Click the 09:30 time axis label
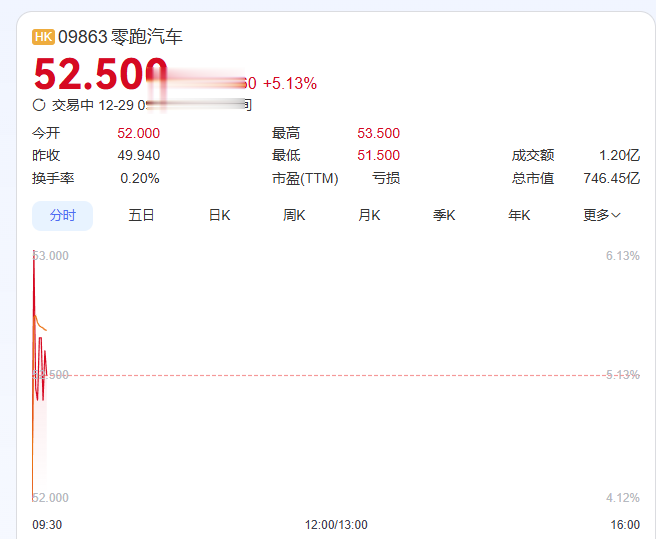Screen dimensions: 656x539 47,525
